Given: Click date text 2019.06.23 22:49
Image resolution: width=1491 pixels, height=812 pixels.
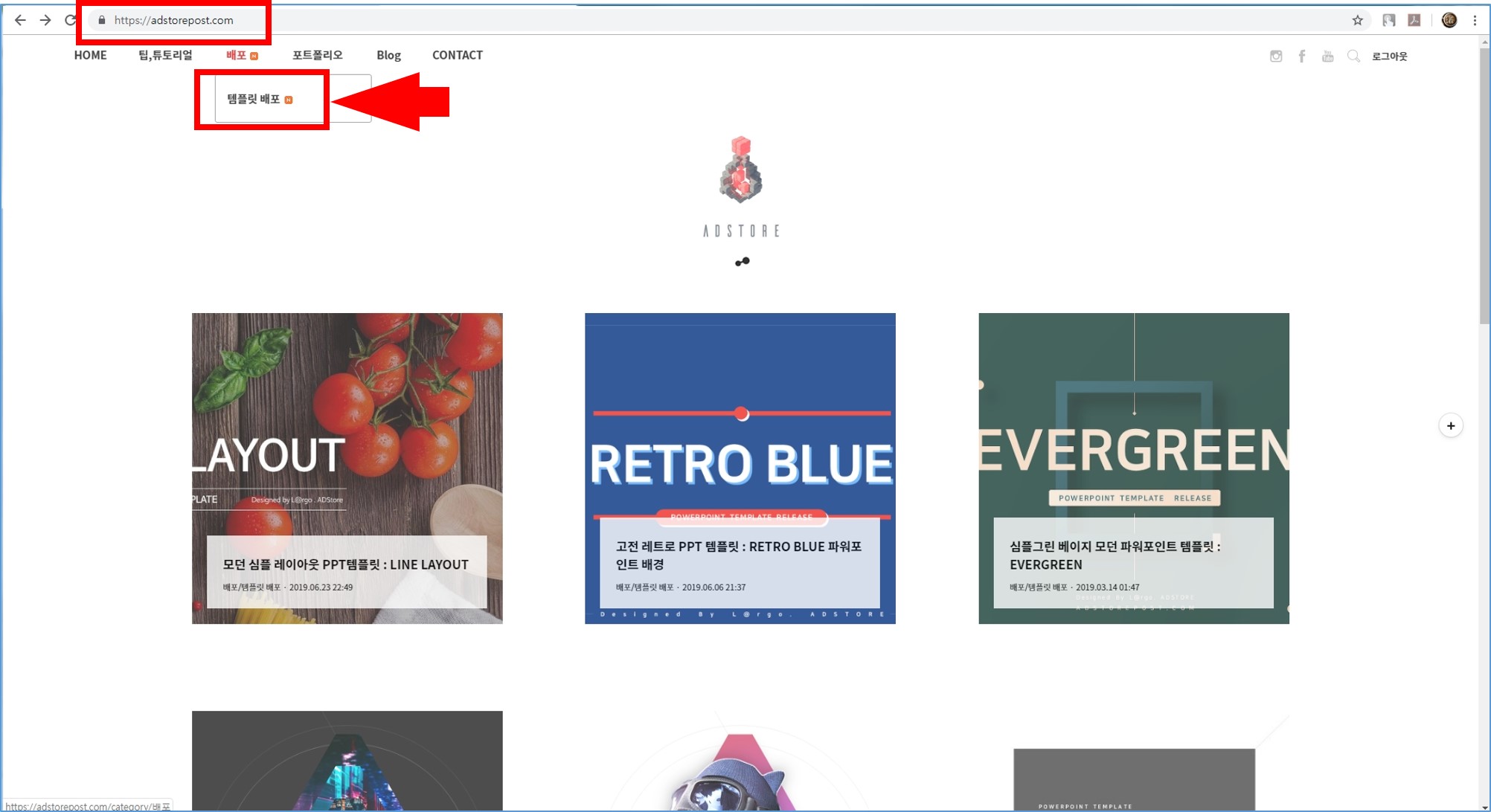Looking at the screenshot, I should coord(321,587).
